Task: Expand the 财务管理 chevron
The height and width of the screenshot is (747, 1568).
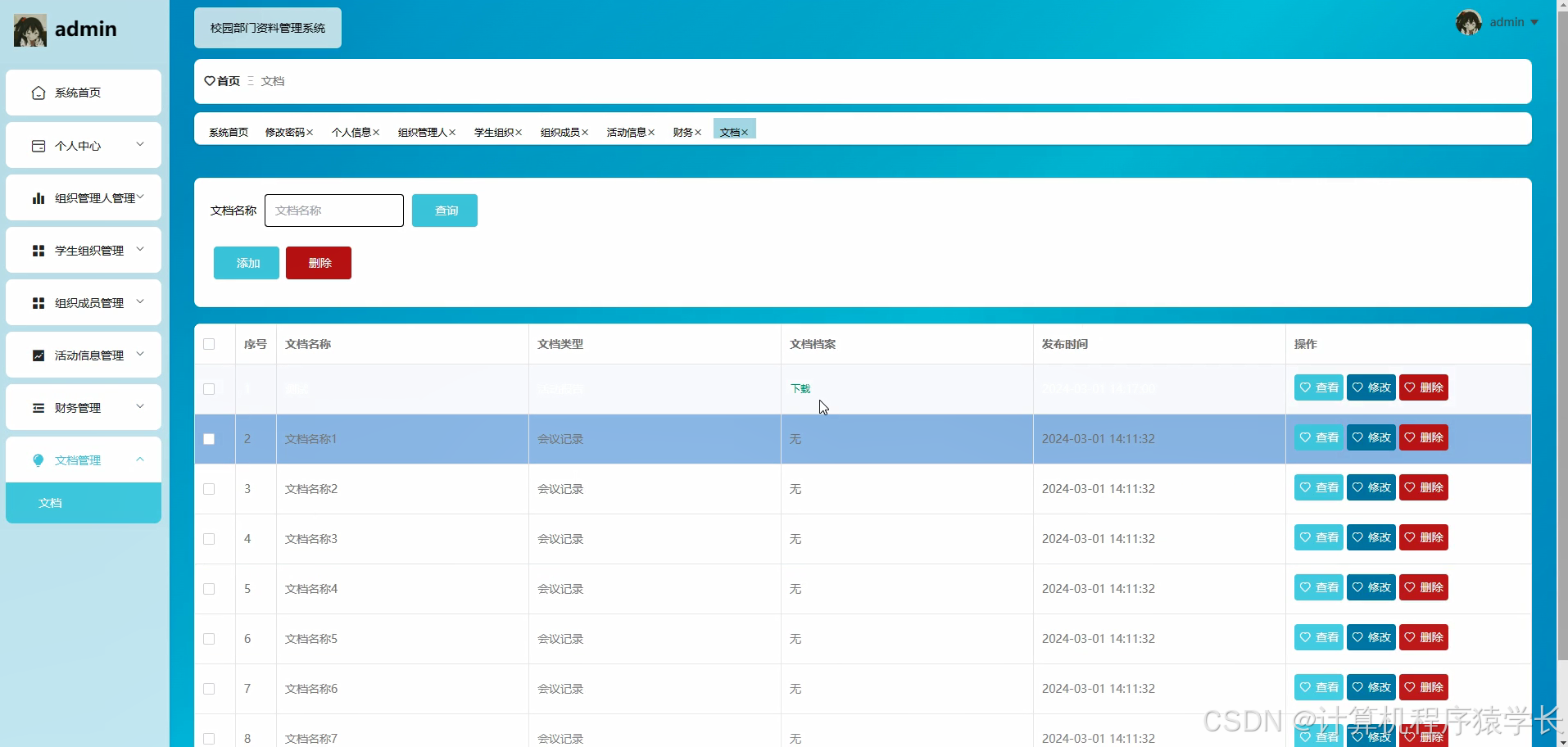Action: [140, 406]
